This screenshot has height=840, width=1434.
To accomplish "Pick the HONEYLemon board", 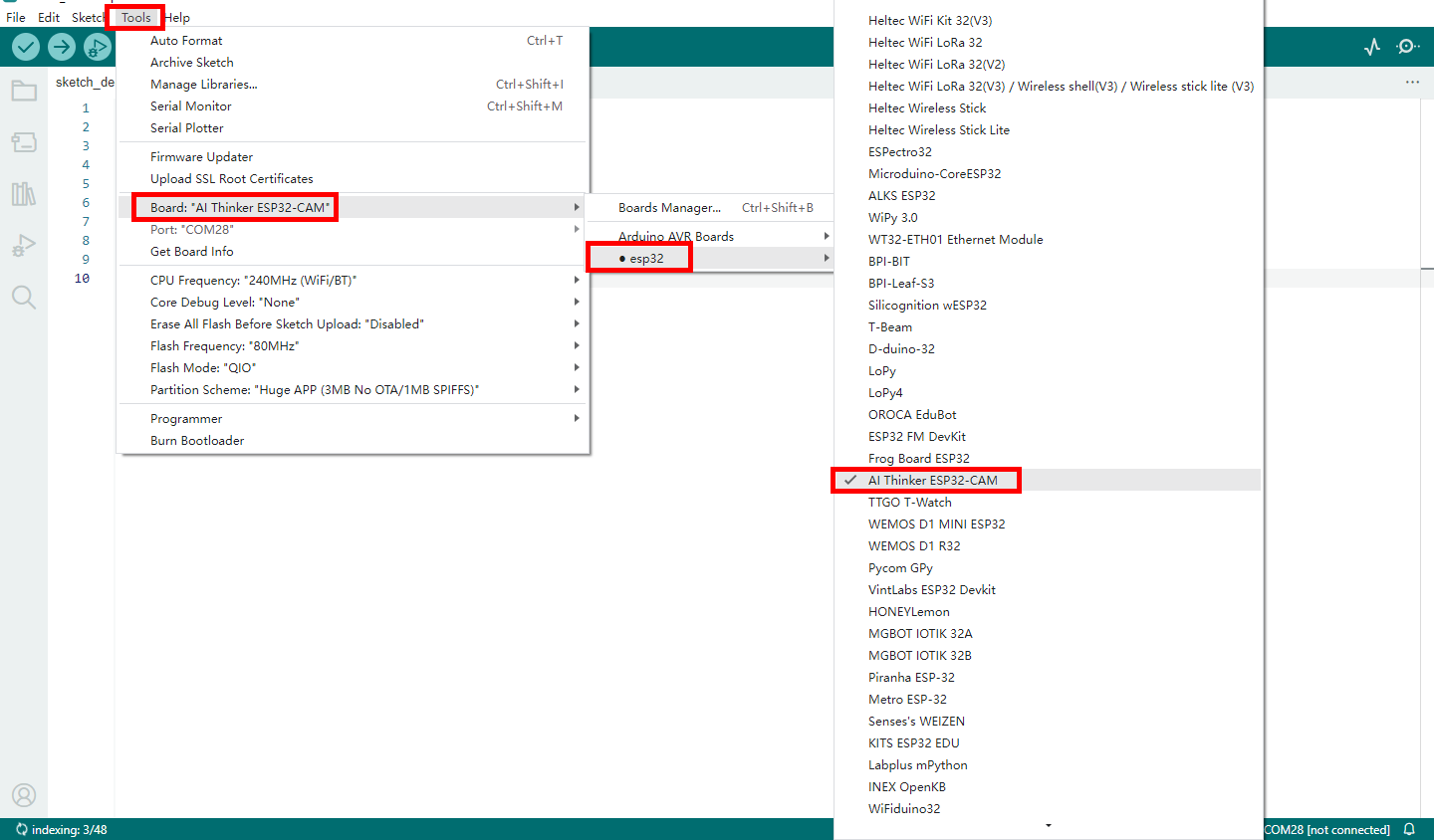I will click(1049, 612).
